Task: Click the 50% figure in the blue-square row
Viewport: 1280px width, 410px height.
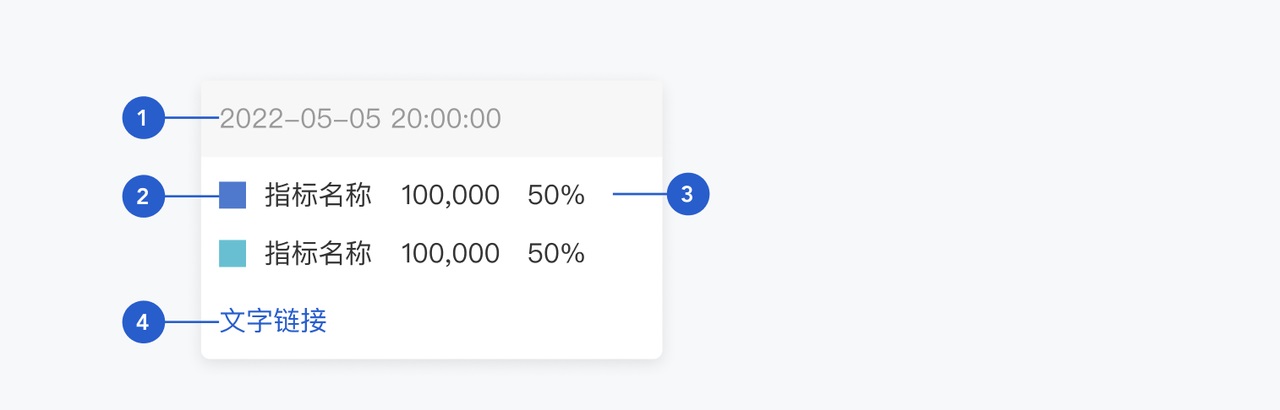Action: 556,196
